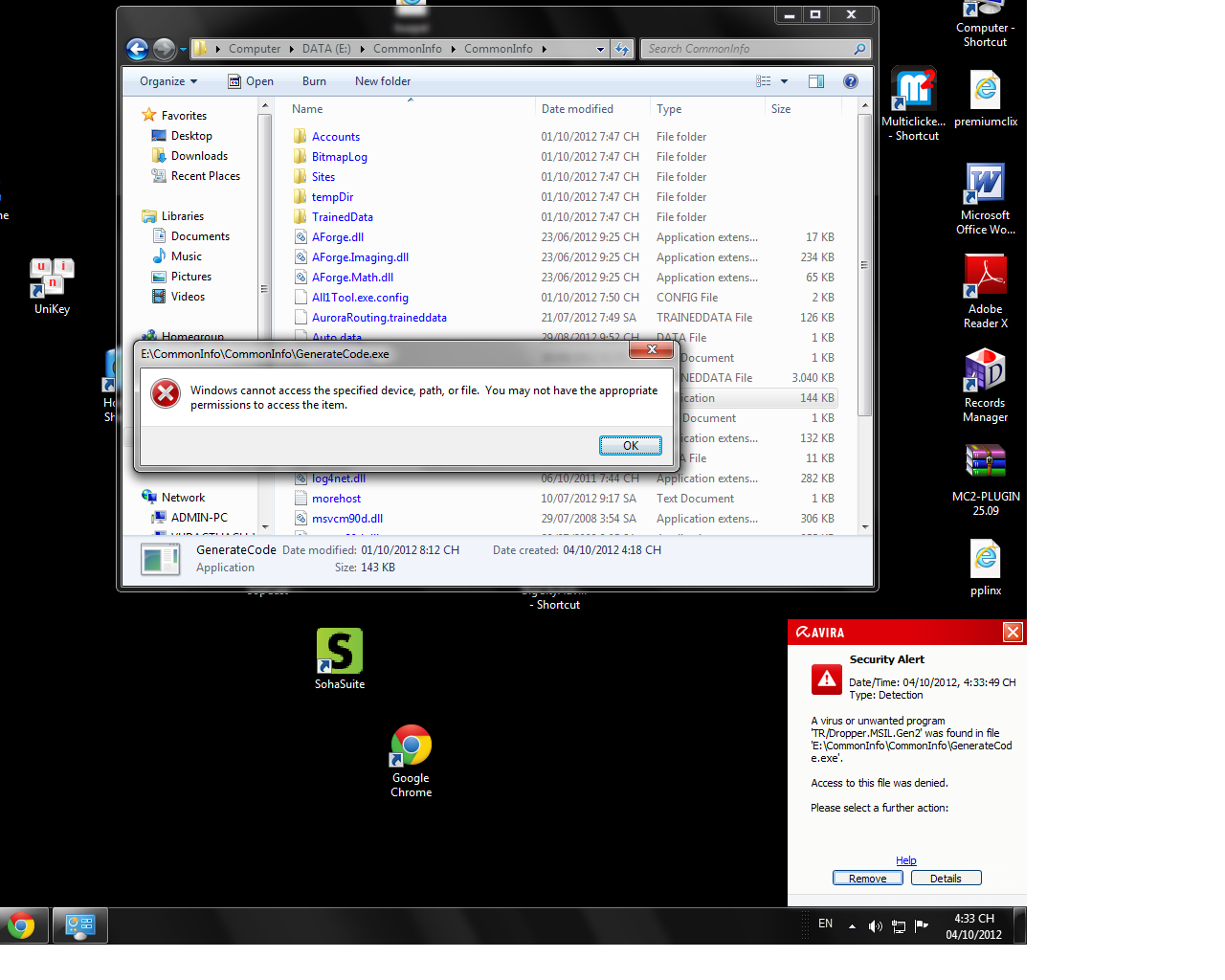
Task: Select Pictures under Libraries
Action: point(191,277)
